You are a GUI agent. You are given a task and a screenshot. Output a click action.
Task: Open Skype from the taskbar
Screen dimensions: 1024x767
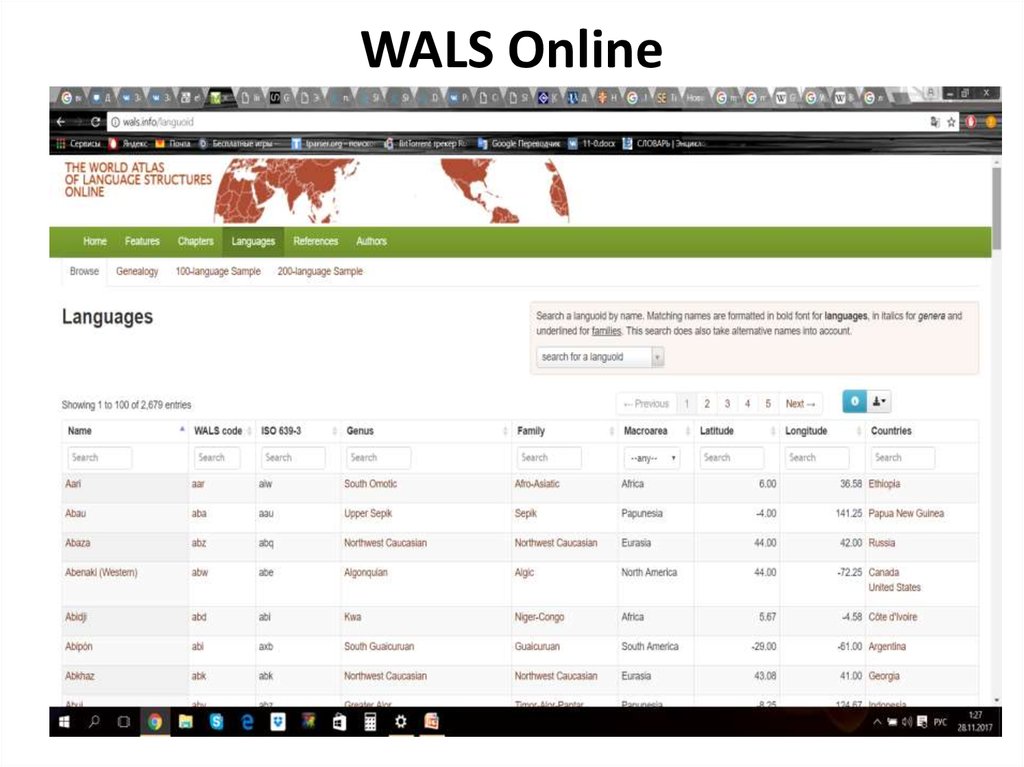216,720
